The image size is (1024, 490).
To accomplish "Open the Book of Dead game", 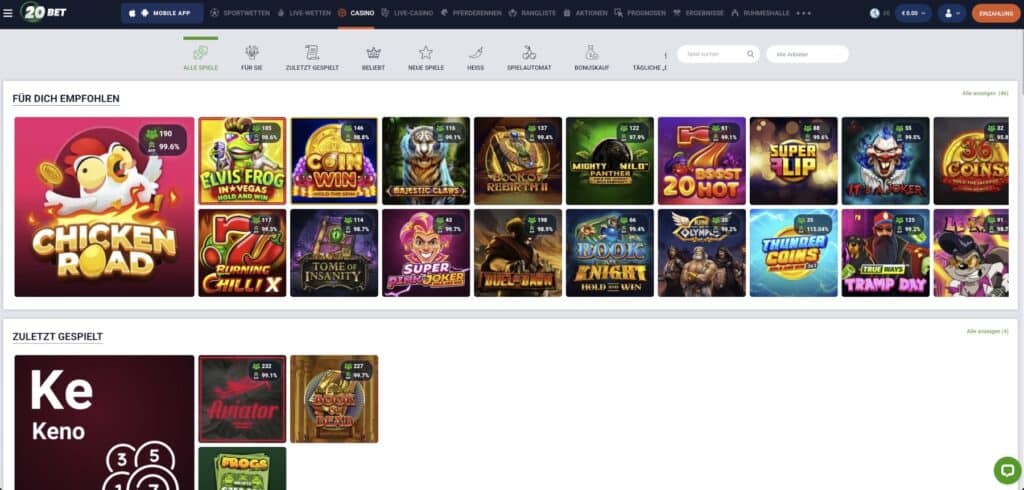I will pos(334,399).
